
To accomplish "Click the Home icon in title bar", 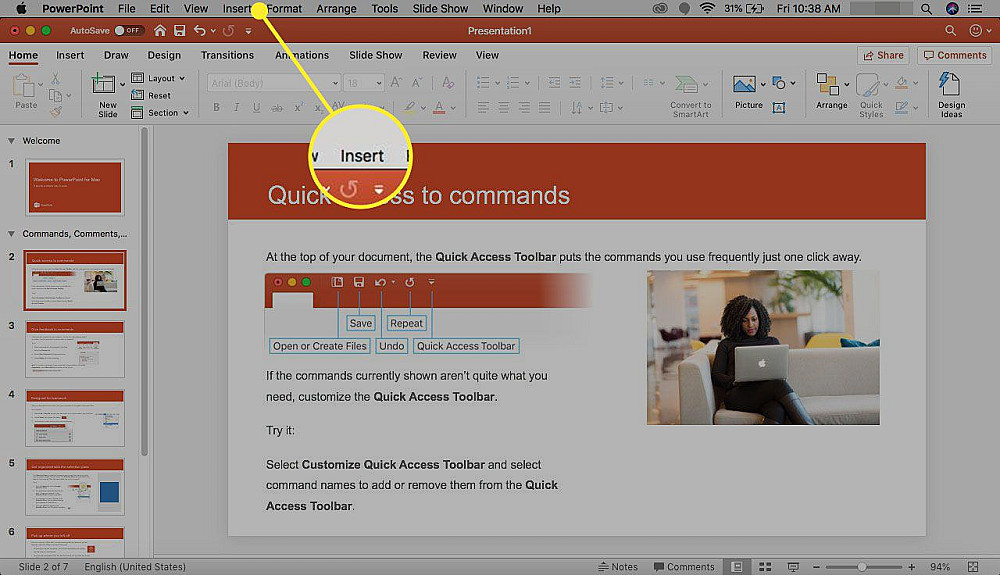I will coord(160,30).
